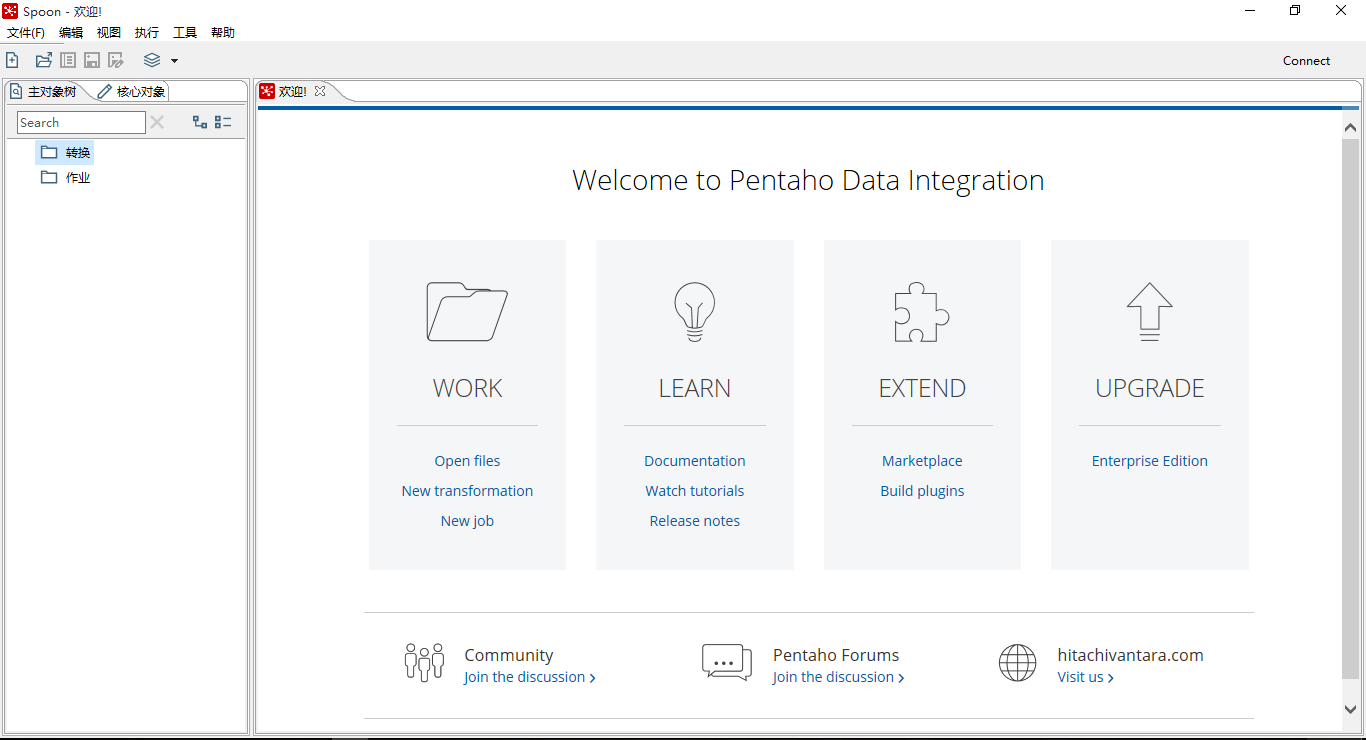Click the Enterprise Edition link
1366x740 pixels.
pos(1149,461)
